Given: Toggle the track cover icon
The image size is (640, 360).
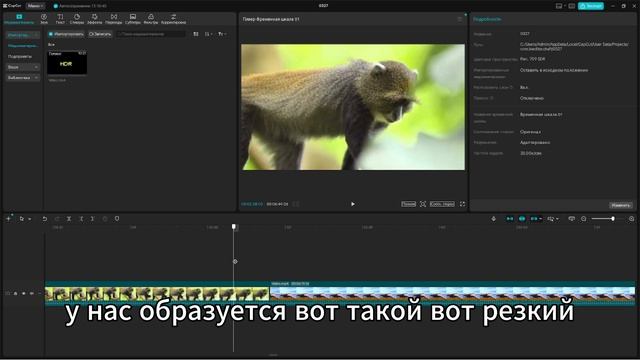Looking at the screenshot, I should click(x=8, y=293).
